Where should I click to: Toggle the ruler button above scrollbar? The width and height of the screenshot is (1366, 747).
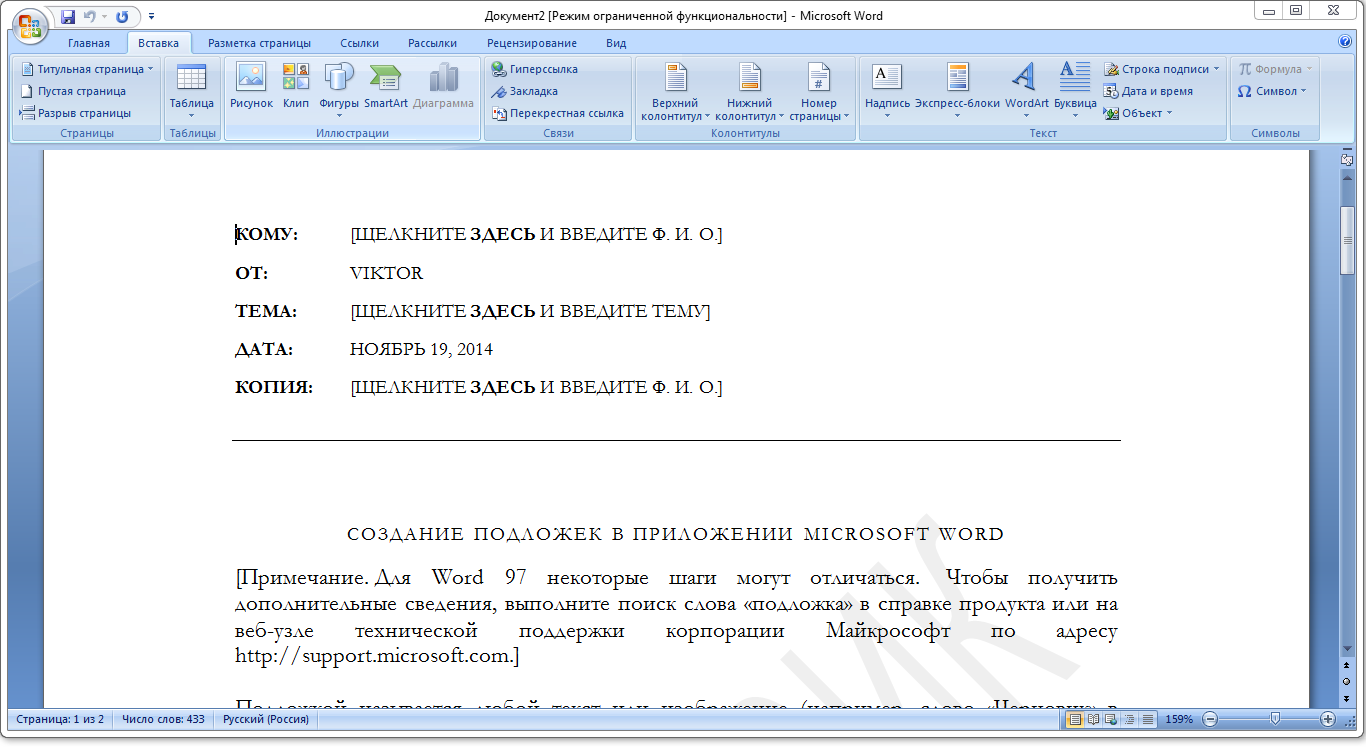tap(1347, 159)
